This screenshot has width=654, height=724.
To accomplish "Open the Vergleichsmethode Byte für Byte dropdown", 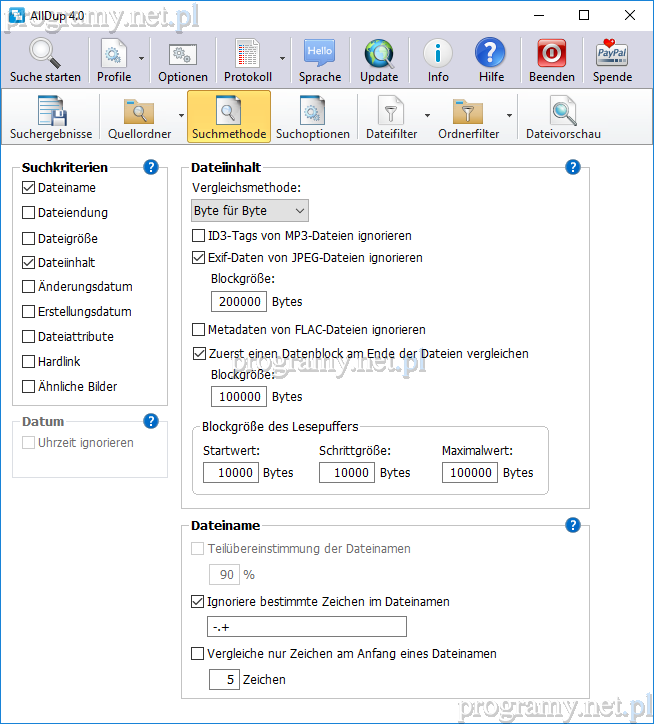I will point(250,211).
